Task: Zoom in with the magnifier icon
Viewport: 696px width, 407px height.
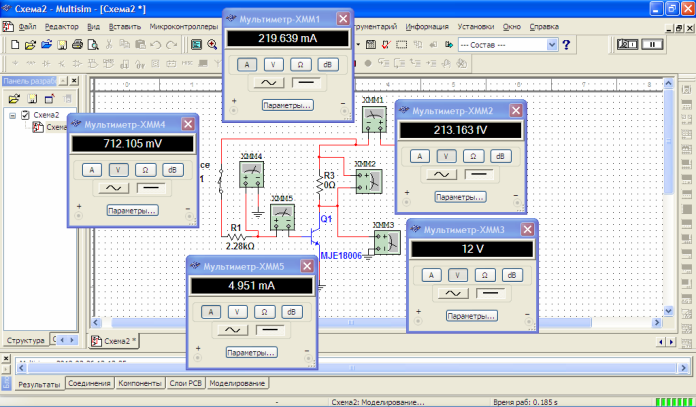Action: pyautogui.click(x=212, y=44)
